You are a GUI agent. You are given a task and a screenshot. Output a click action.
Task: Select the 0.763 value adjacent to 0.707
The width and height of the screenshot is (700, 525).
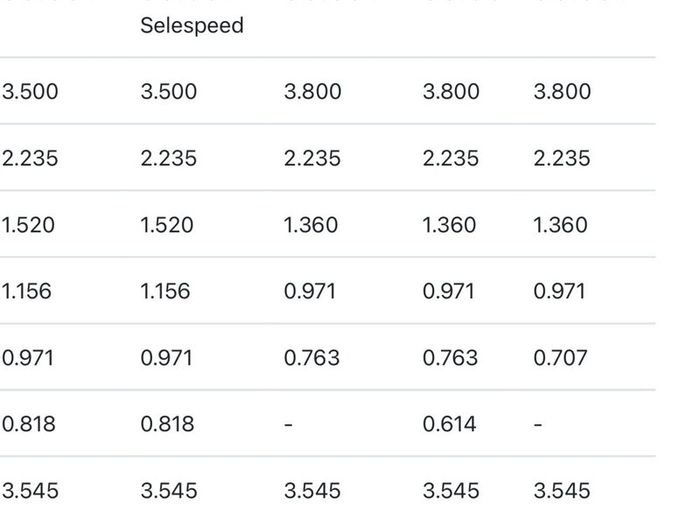pos(450,358)
